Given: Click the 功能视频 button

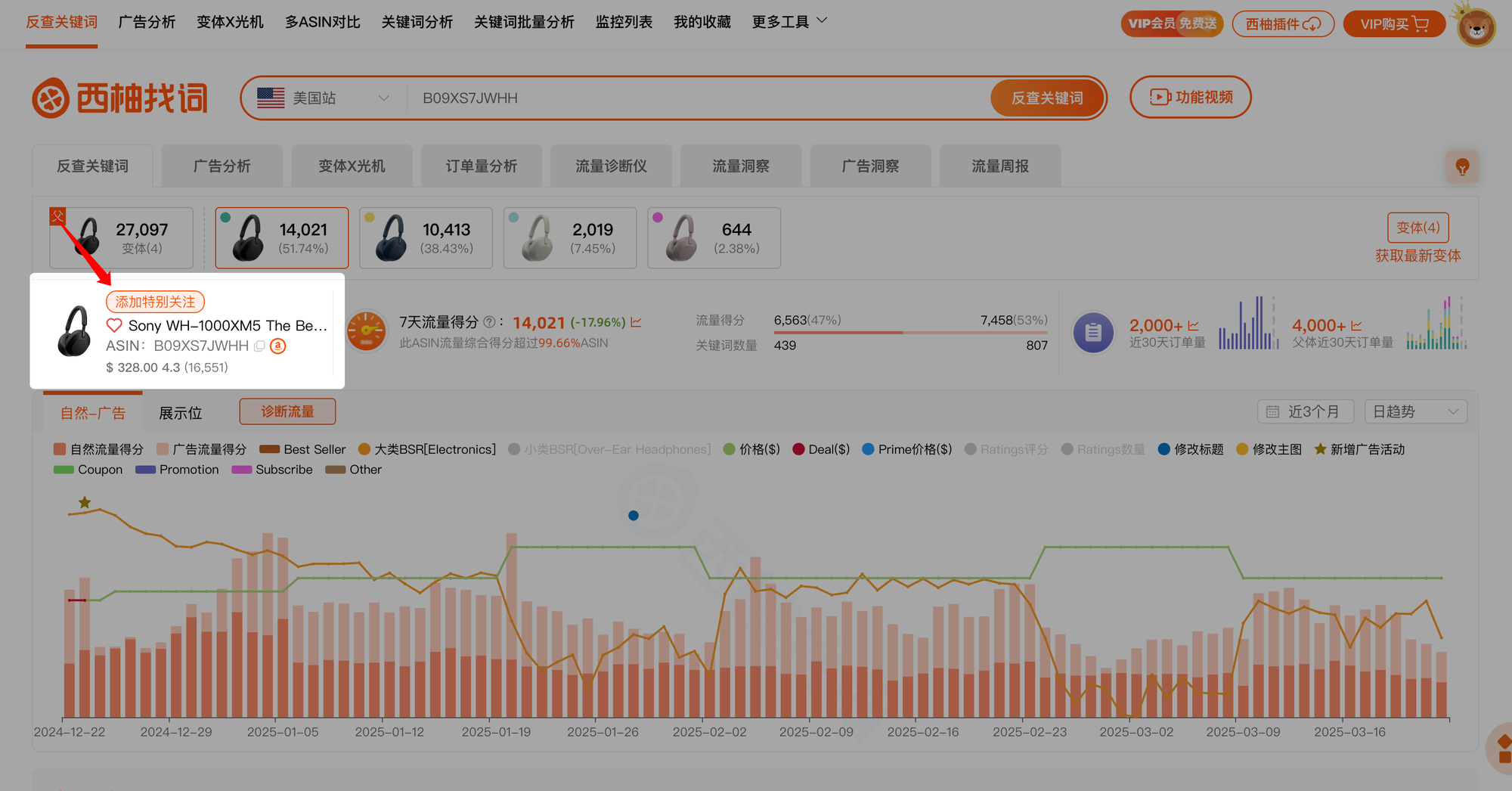Looking at the screenshot, I should coord(1191,98).
